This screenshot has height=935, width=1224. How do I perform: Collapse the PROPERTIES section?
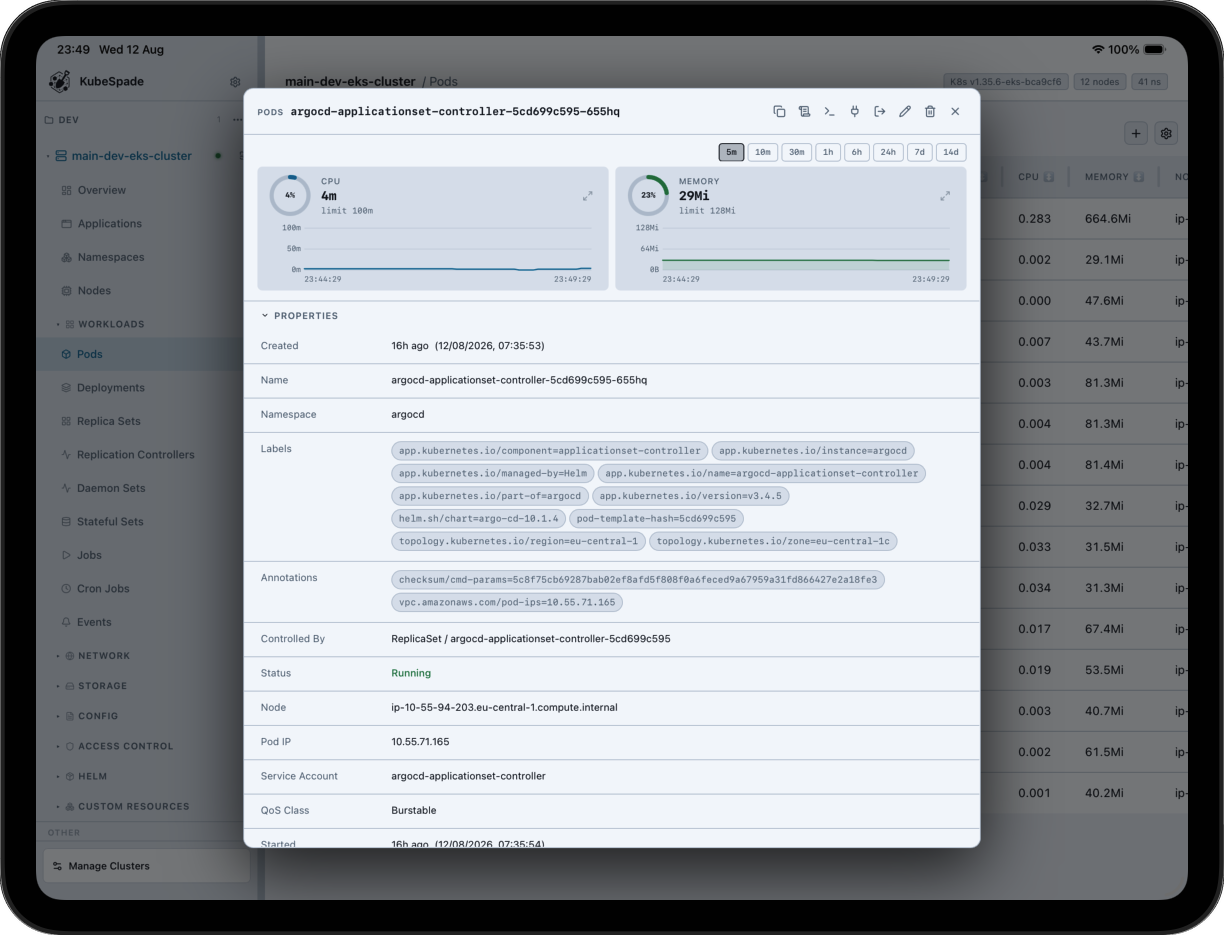pyautogui.click(x=300, y=316)
